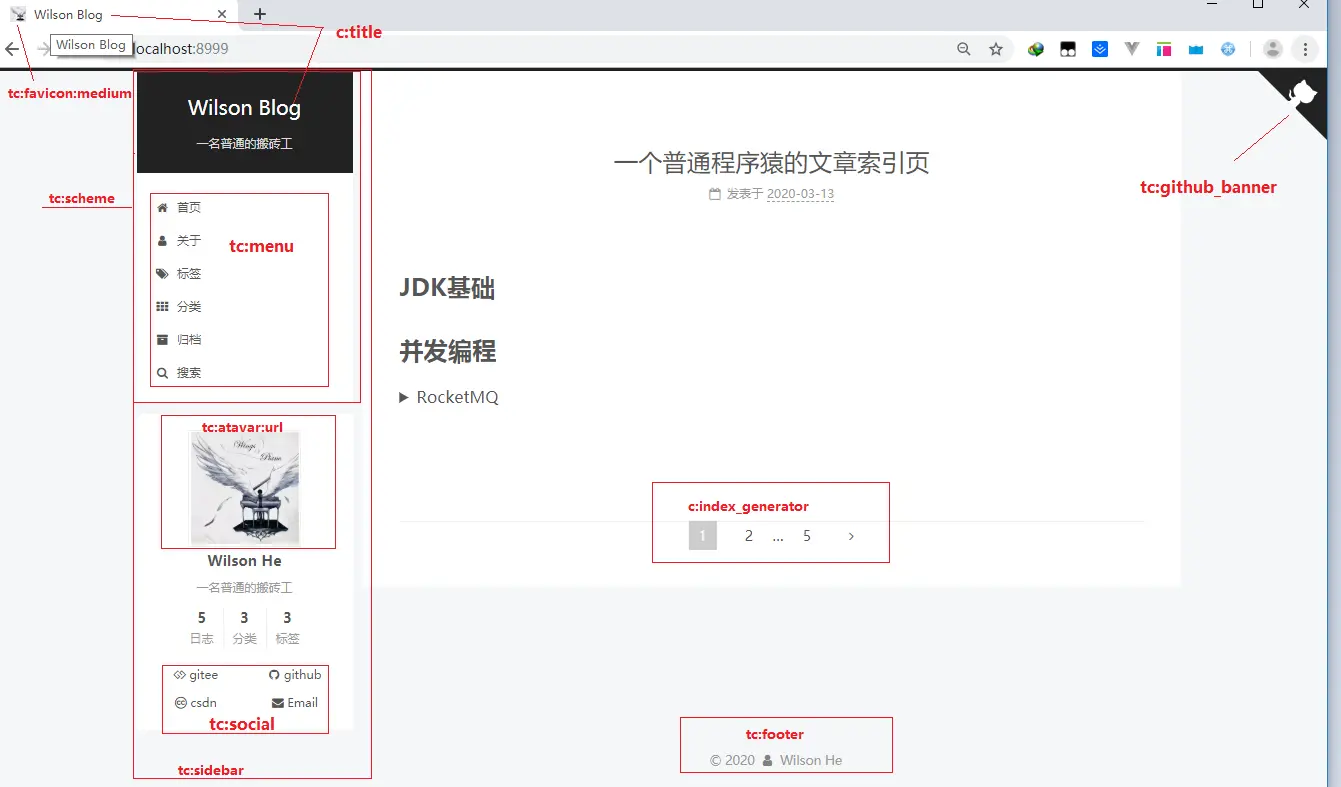Viewport: 1341px width, 787px height.
Task: Click the bookmark star in the address bar
Action: click(x=995, y=48)
